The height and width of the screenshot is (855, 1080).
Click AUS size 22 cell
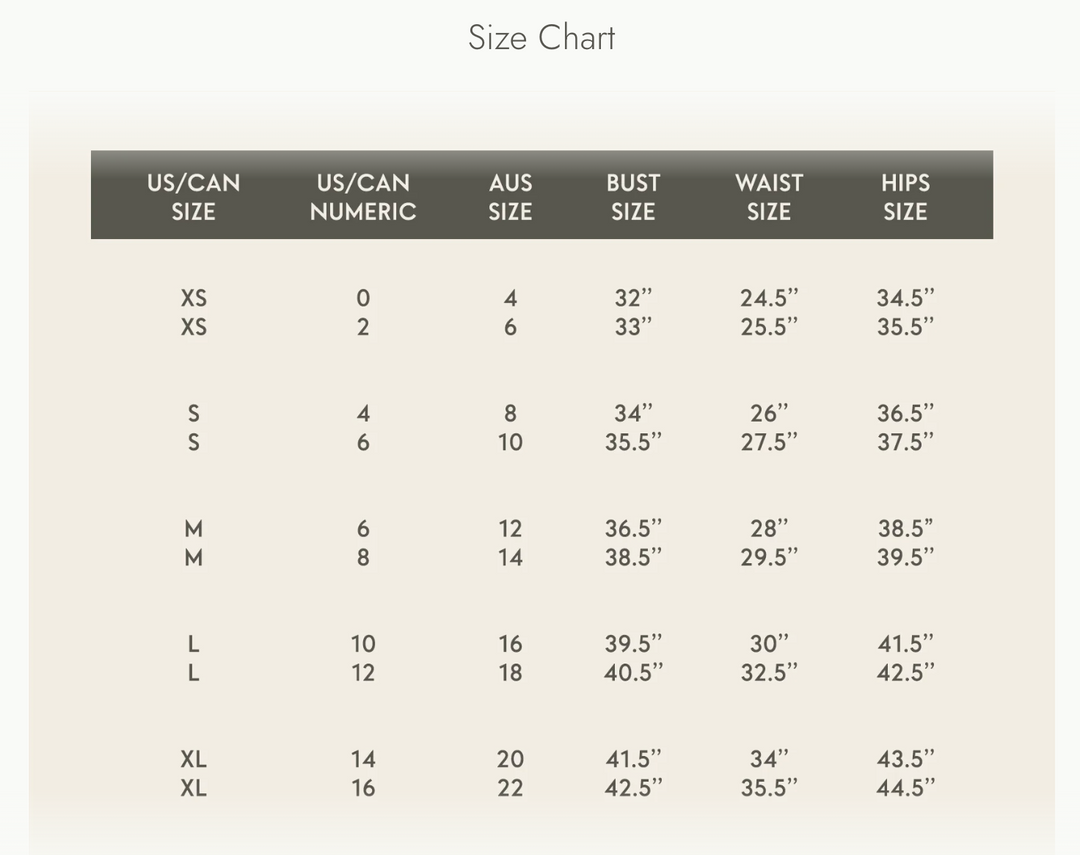pyautogui.click(x=510, y=787)
